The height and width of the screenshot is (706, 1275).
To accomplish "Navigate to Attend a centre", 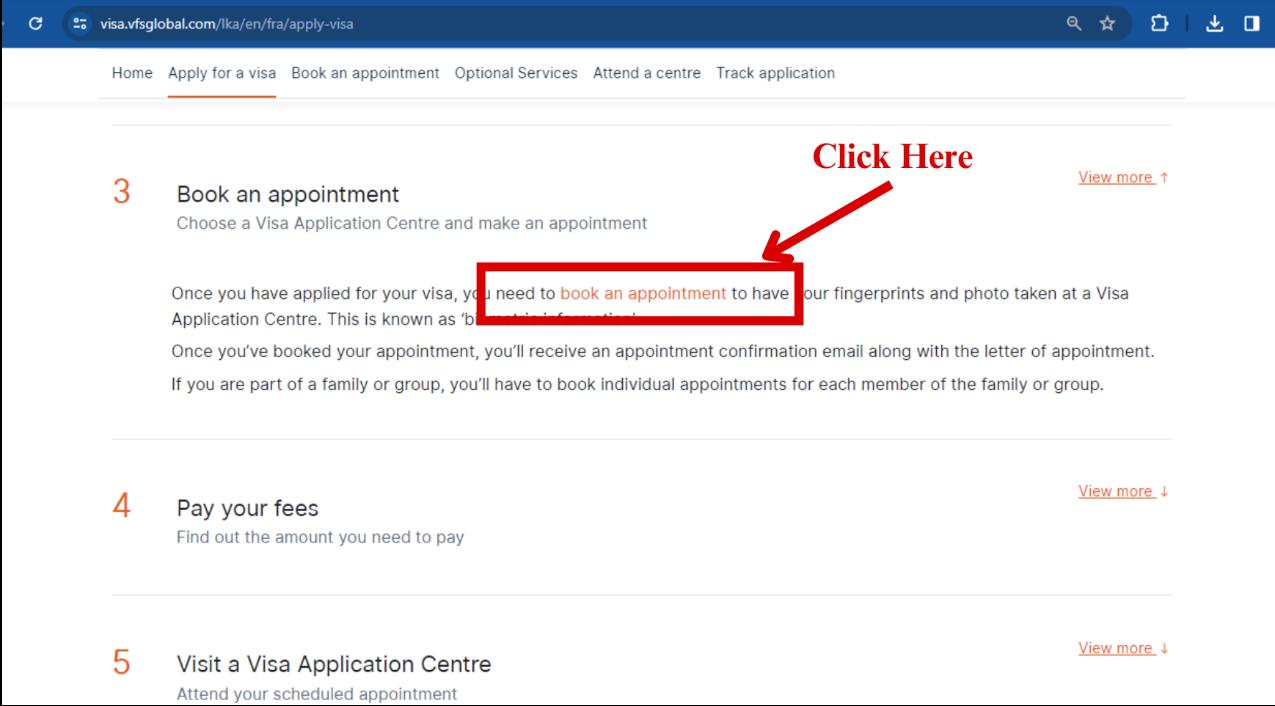I will point(646,73).
